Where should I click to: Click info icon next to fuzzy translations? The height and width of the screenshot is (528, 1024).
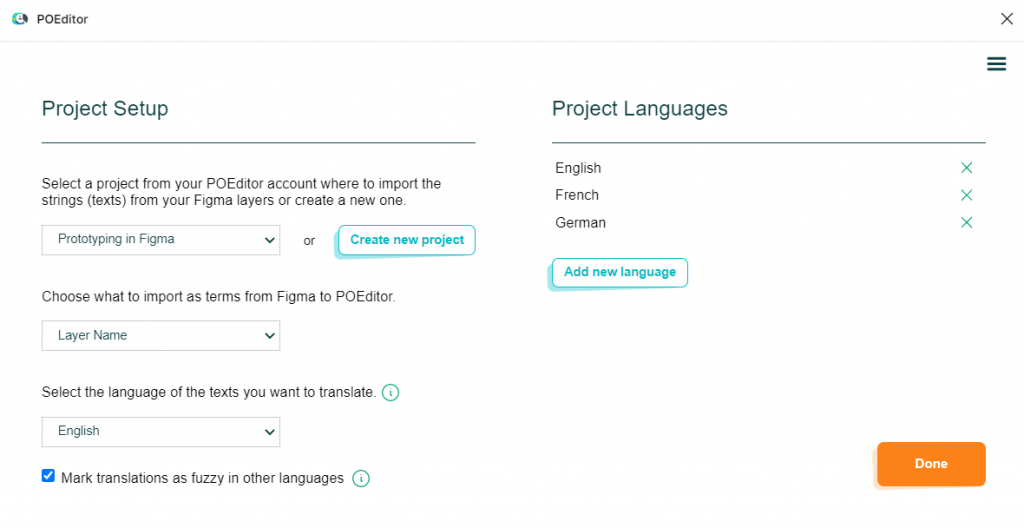pos(360,478)
